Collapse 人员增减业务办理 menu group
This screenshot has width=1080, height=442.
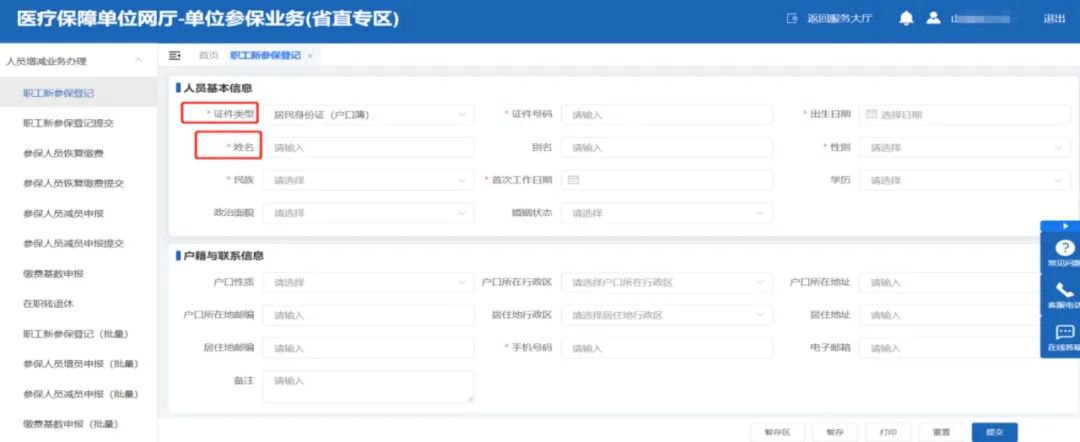[x=138, y=61]
